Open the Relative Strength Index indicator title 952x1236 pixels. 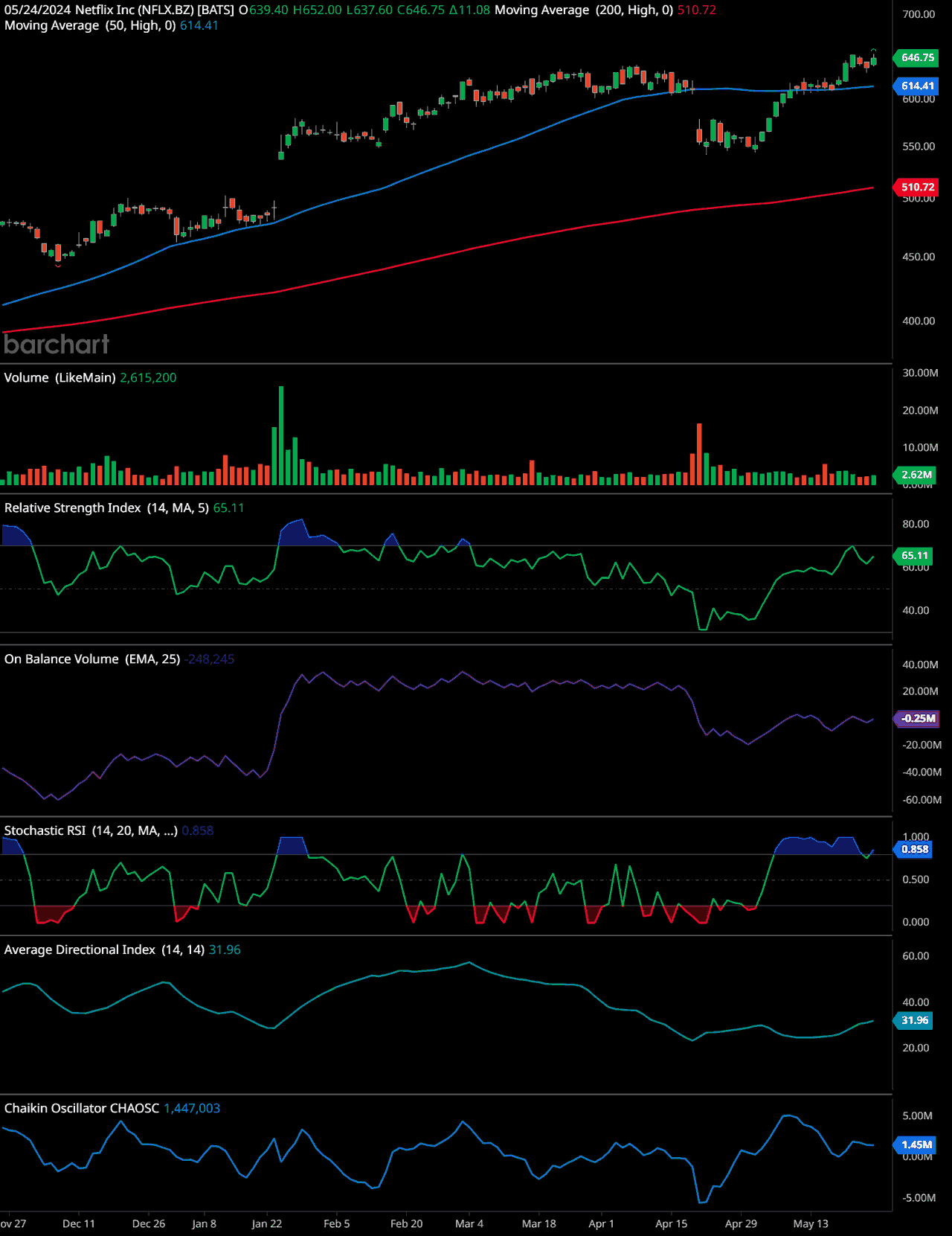pyautogui.click(x=106, y=507)
